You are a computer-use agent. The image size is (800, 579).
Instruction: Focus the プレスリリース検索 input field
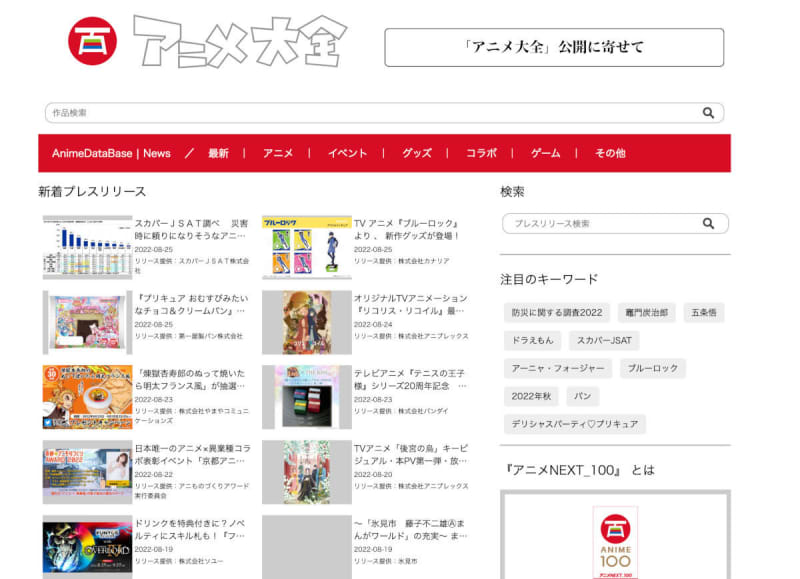(x=615, y=223)
